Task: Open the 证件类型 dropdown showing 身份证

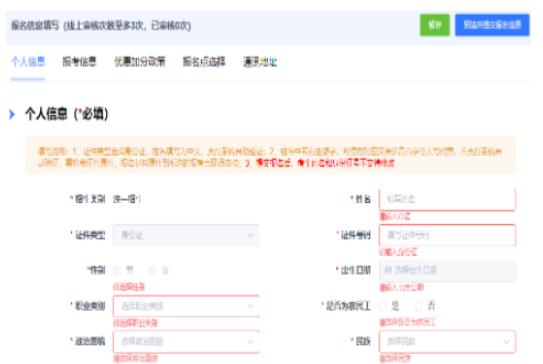Action: coord(186,235)
